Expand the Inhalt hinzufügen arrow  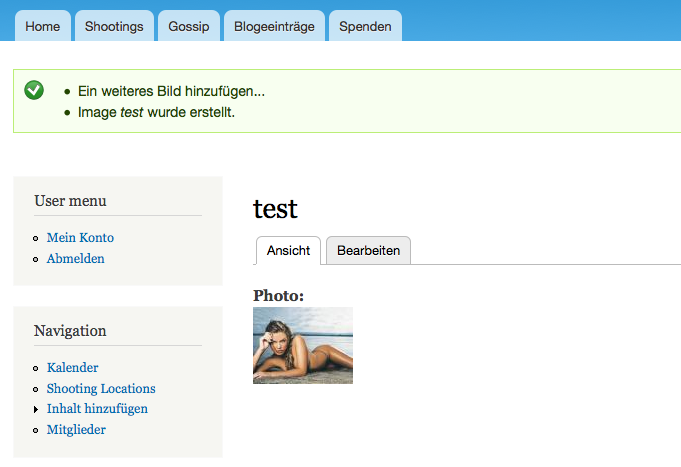pyautogui.click(x=36, y=410)
